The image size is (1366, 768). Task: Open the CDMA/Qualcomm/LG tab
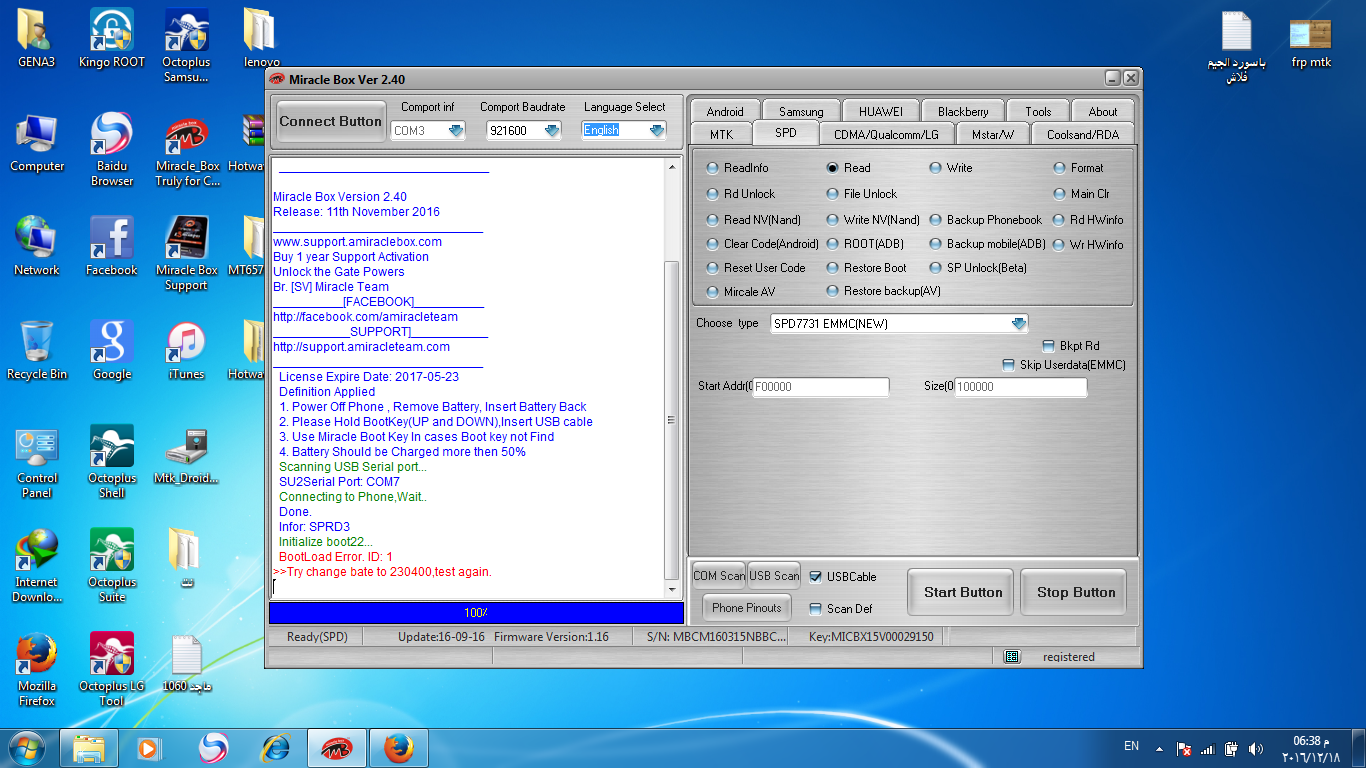click(886, 134)
